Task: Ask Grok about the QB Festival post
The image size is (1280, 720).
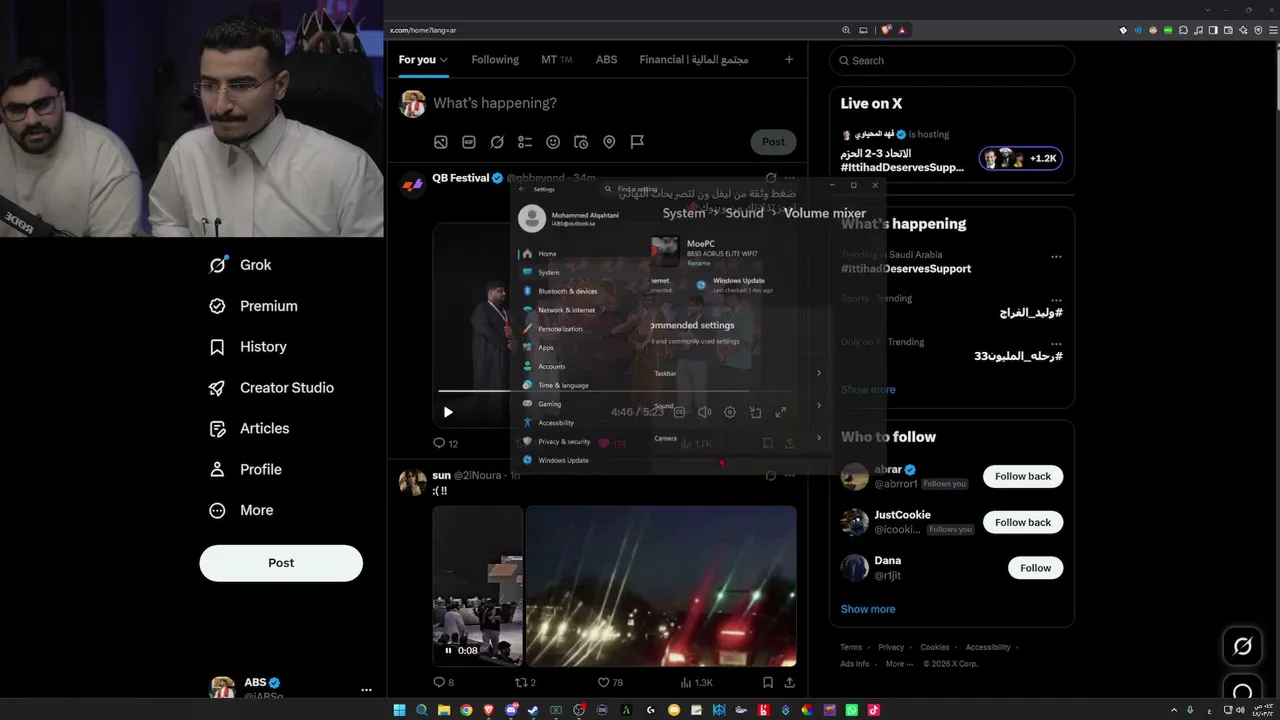Action: coord(770,178)
